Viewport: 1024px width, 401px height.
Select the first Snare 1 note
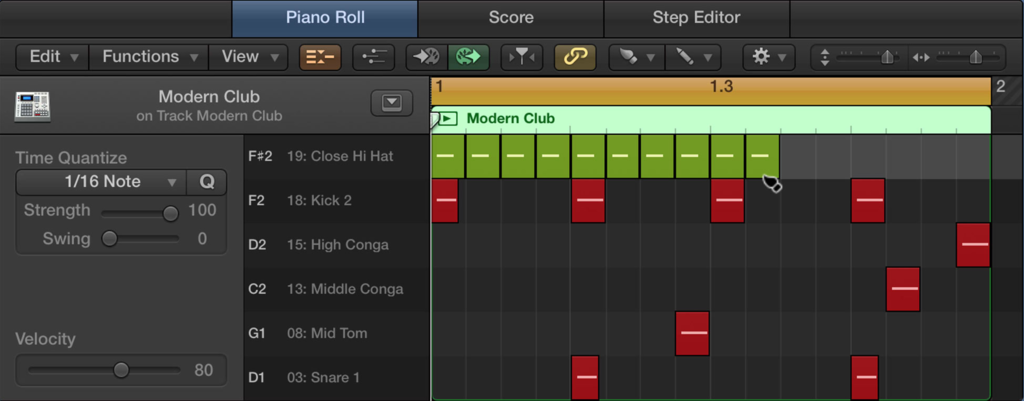point(585,377)
